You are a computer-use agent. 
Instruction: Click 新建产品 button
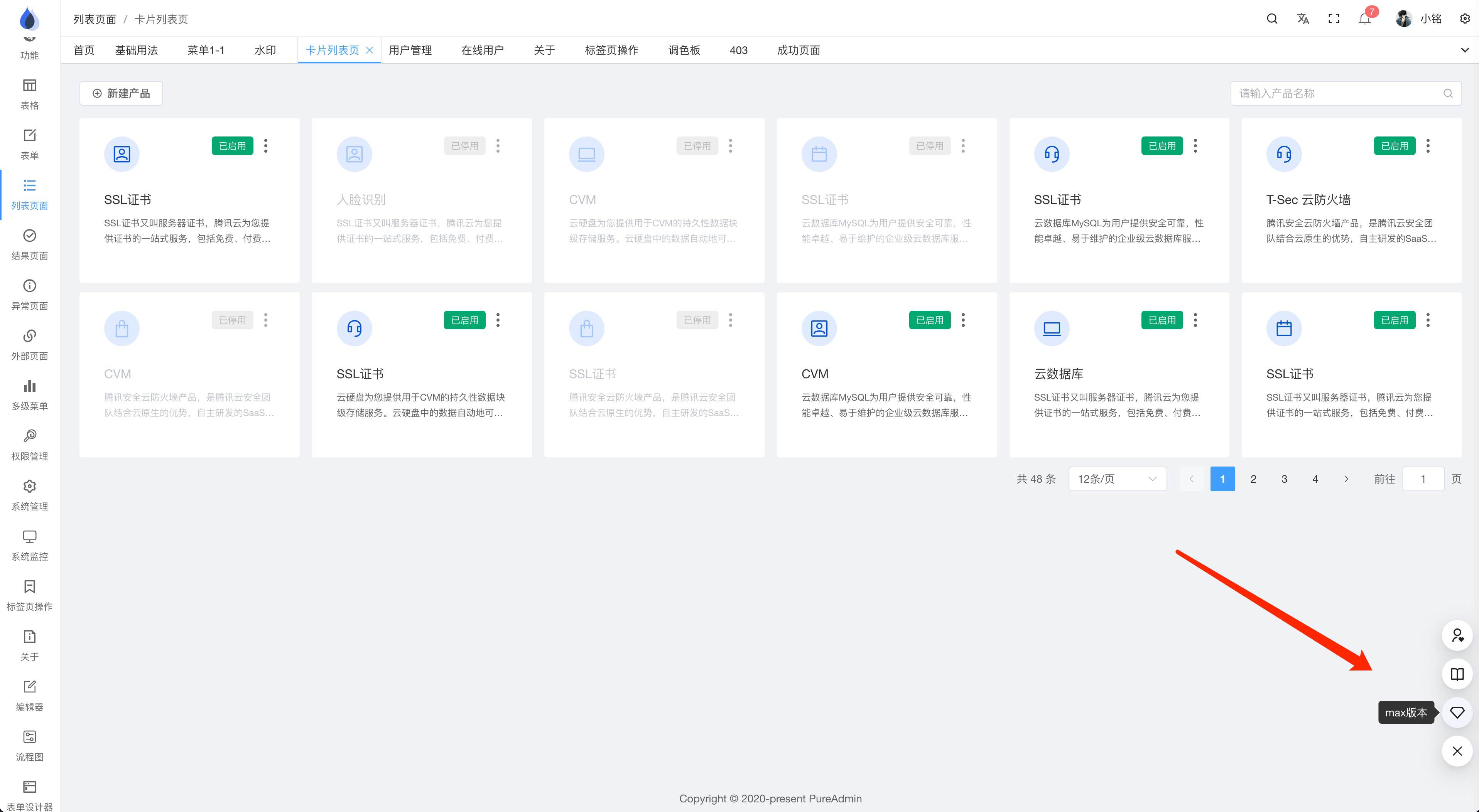pos(121,94)
